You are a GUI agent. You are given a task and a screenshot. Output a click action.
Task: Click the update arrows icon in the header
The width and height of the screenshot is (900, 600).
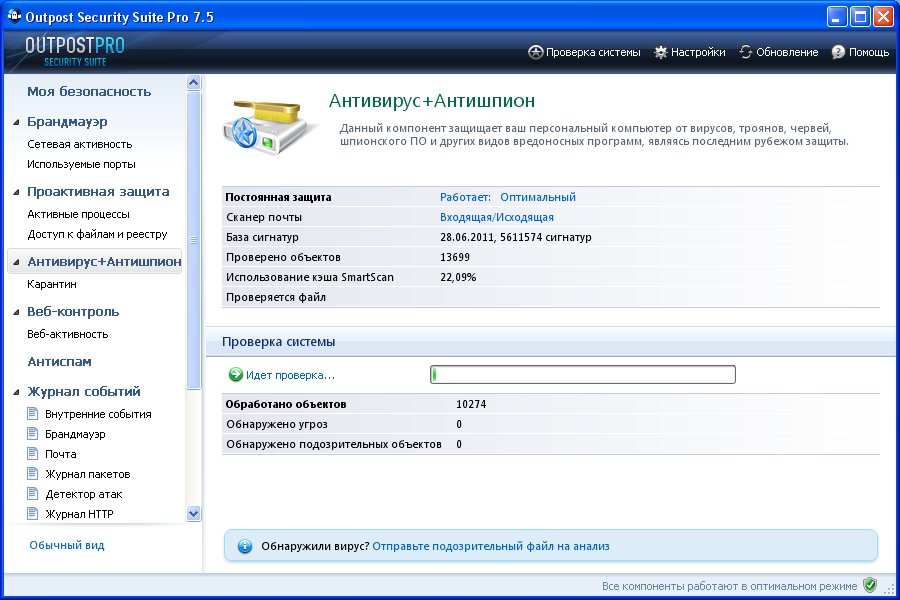pyautogui.click(x=746, y=52)
